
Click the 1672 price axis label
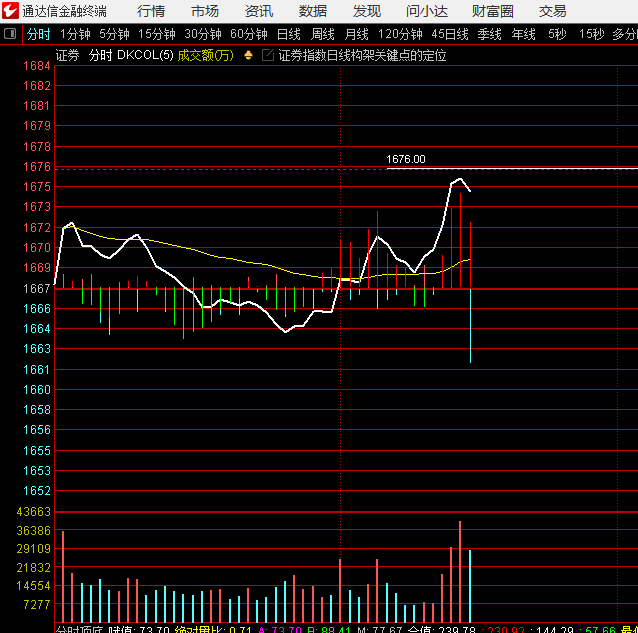click(37, 227)
